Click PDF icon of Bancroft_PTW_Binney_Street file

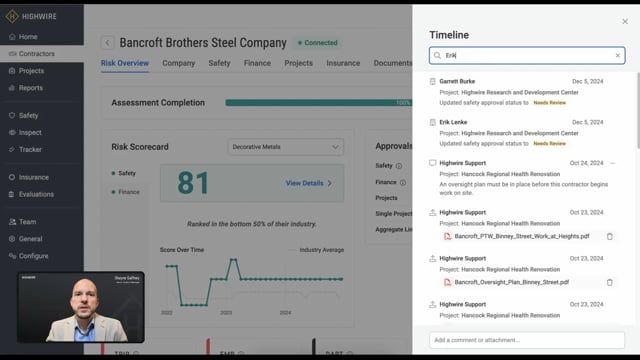pos(447,236)
